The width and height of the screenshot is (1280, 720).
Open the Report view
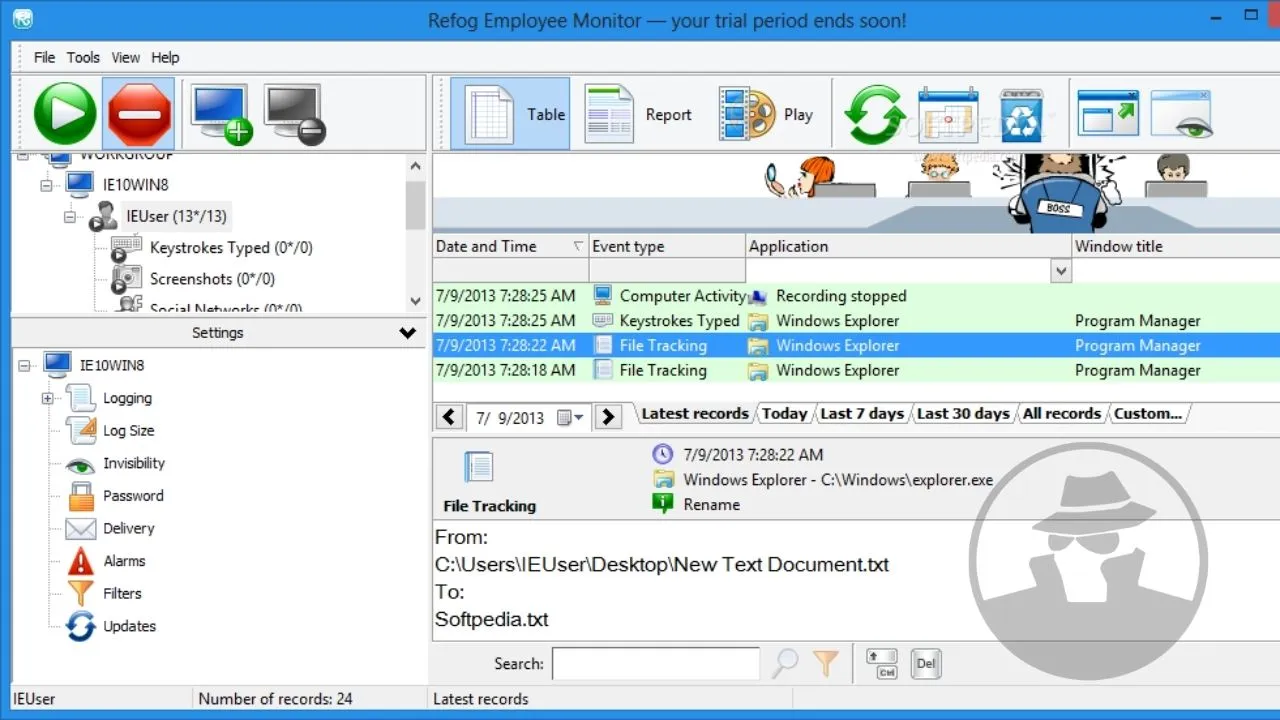(638, 114)
